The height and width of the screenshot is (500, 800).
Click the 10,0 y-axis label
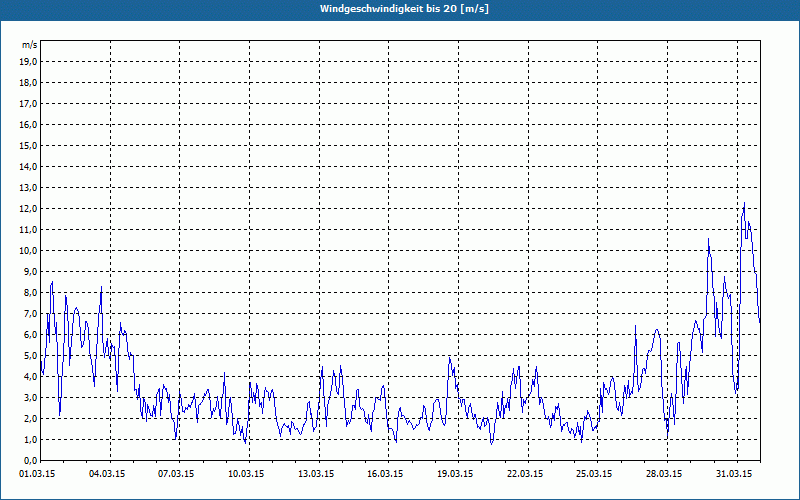pos(28,251)
